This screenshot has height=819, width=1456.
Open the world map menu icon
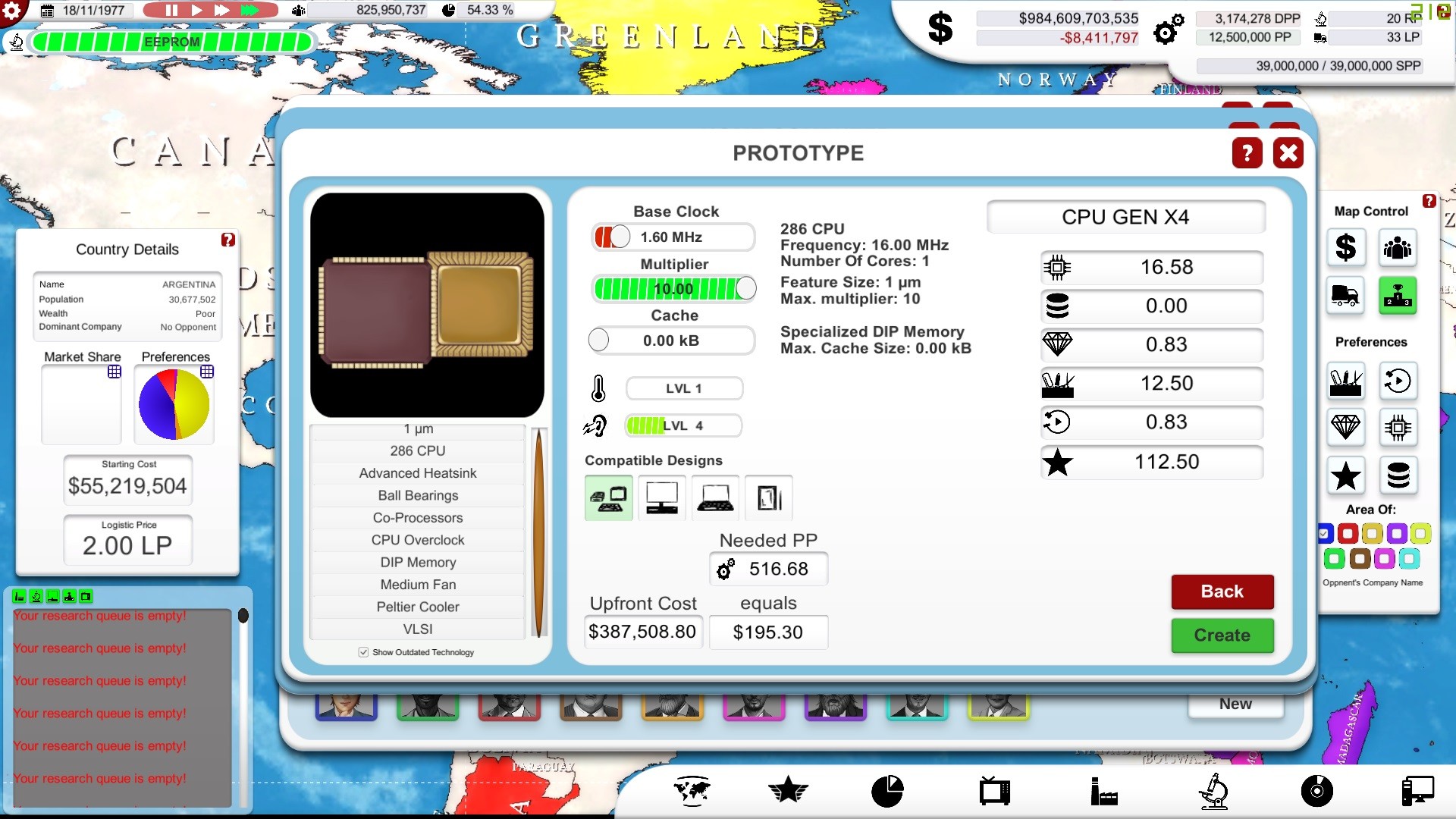click(x=691, y=791)
